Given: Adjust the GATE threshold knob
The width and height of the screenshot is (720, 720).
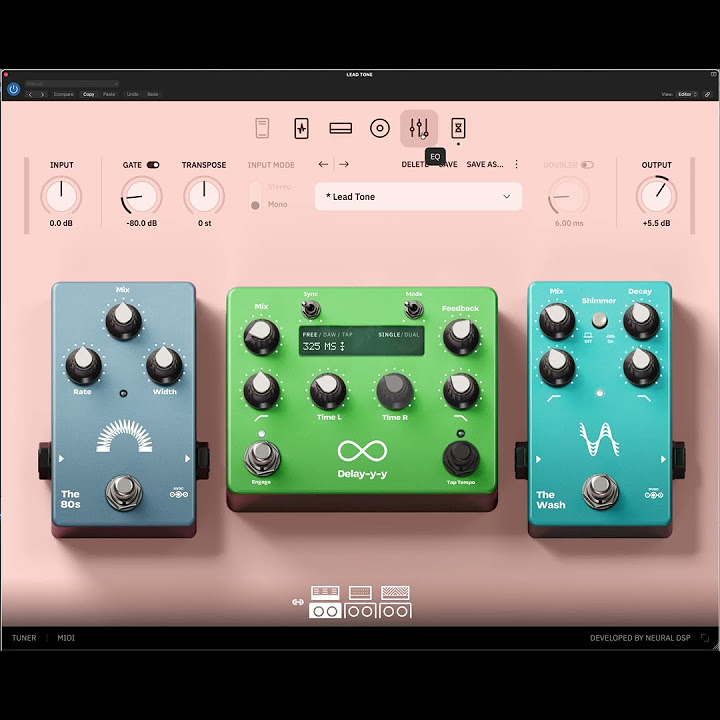Looking at the screenshot, I should pyautogui.click(x=141, y=196).
